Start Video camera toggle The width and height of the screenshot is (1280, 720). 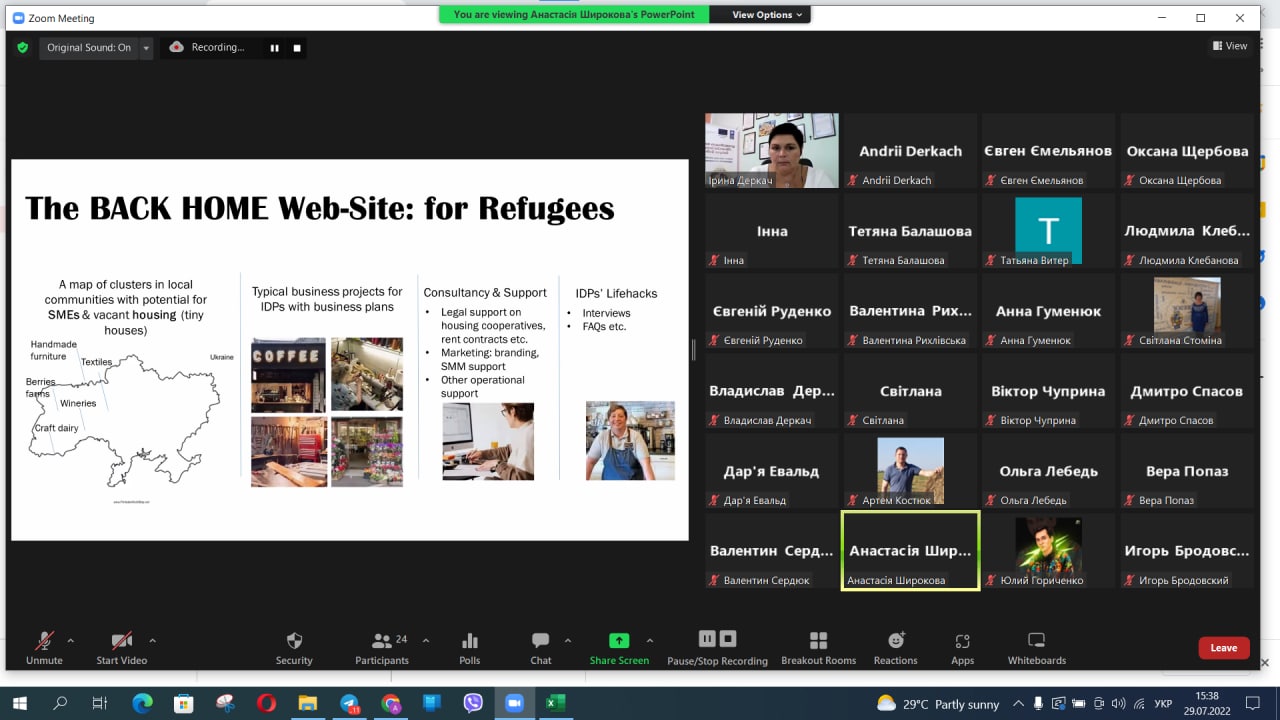click(122, 642)
